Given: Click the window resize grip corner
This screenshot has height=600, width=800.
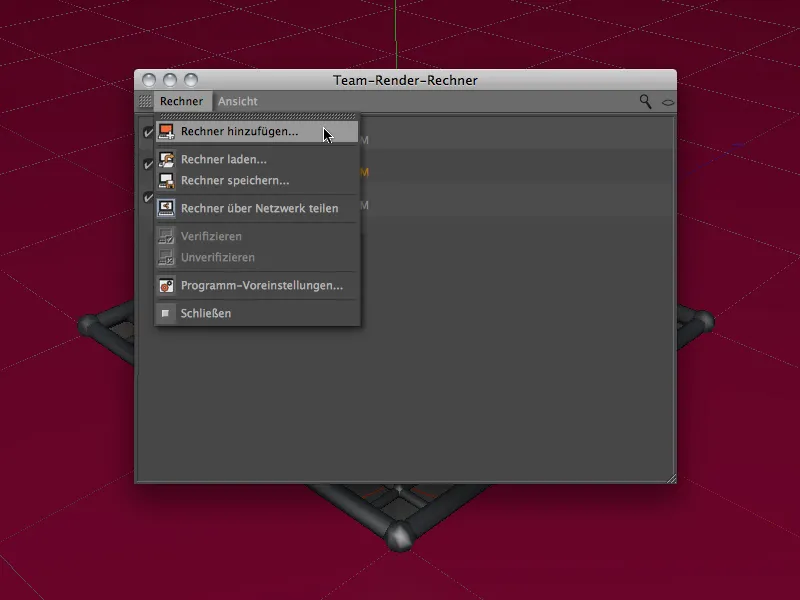Looking at the screenshot, I should pyautogui.click(x=671, y=478).
